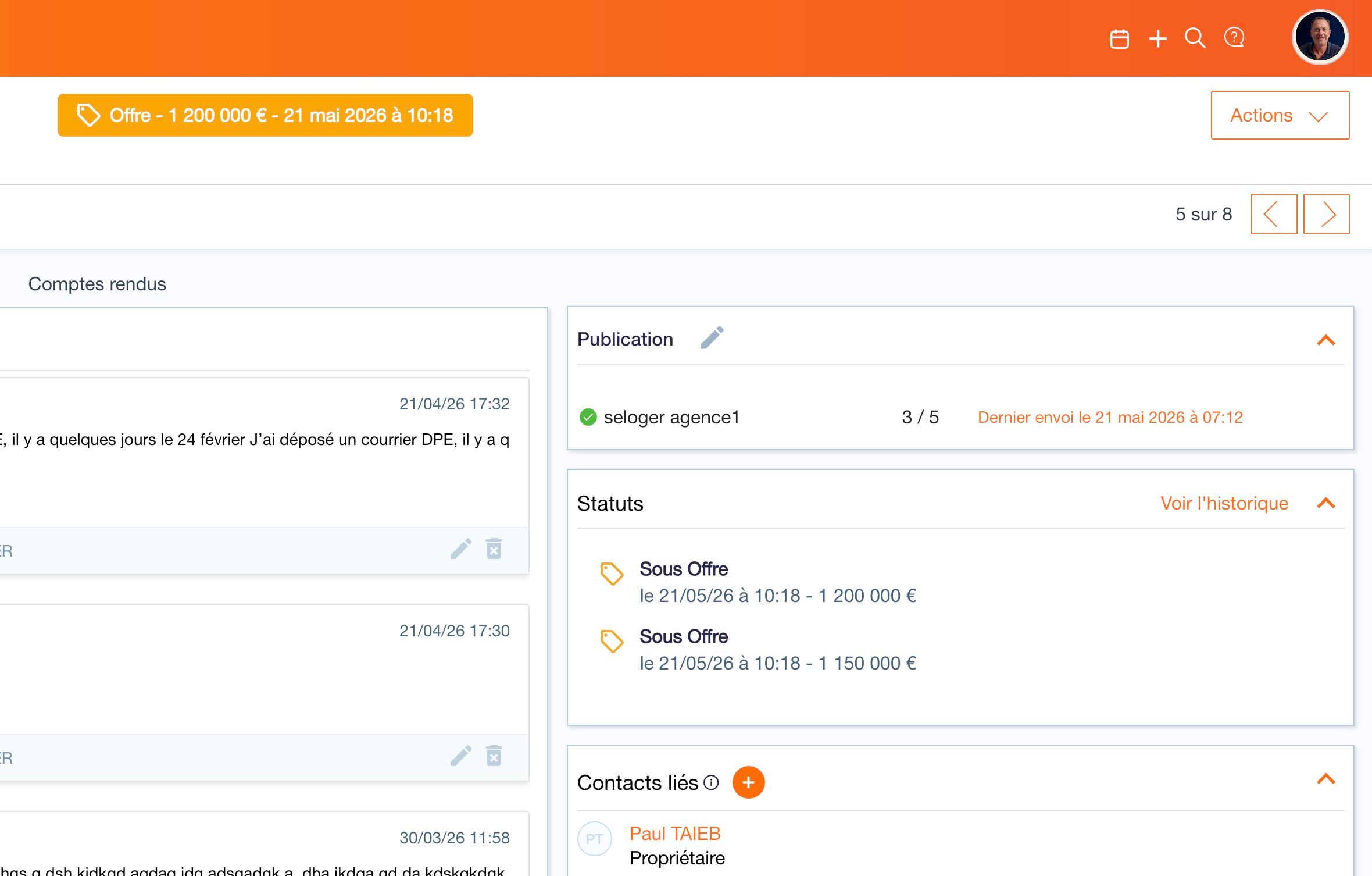Image resolution: width=1372 pixels, height=876 pixels.
Task: Open Paul TAIEB contact link
Action: tap(675, 834)
